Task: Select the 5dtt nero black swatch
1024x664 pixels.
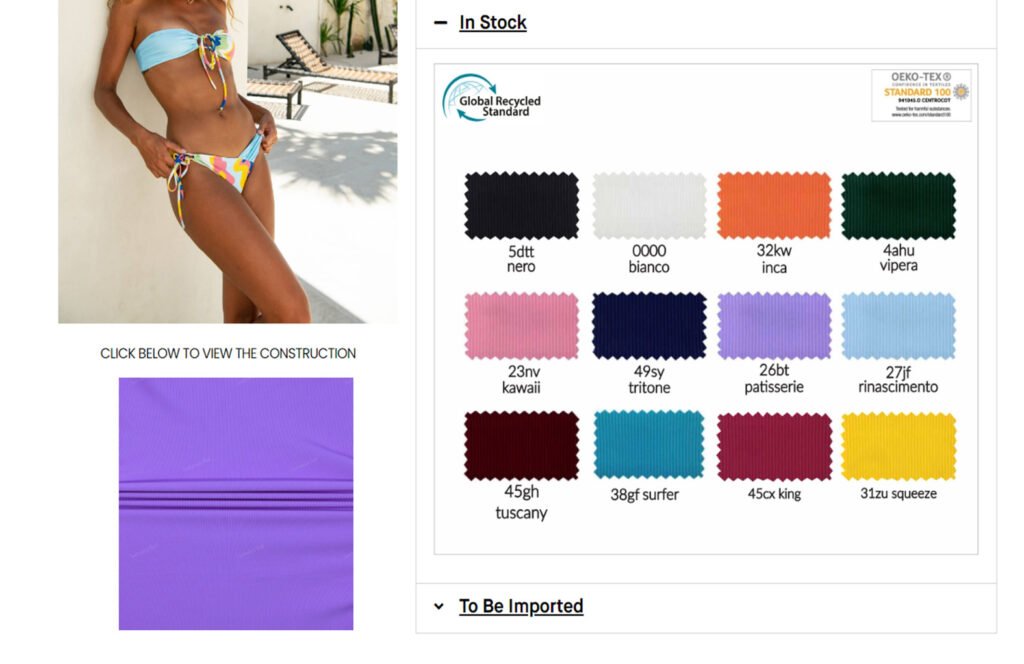Action: [x=521, y=206]
